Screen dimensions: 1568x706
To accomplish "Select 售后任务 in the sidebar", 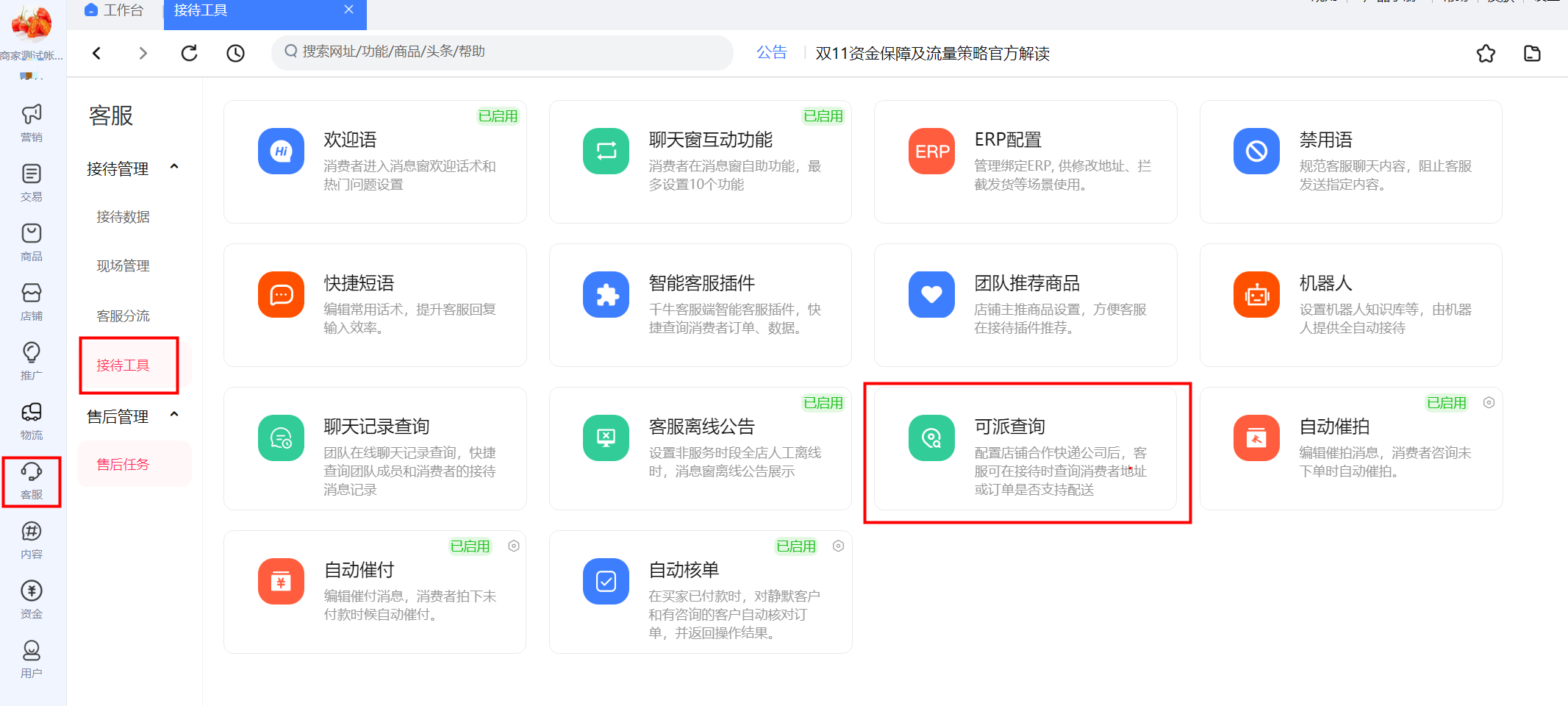I will (123, 465).
